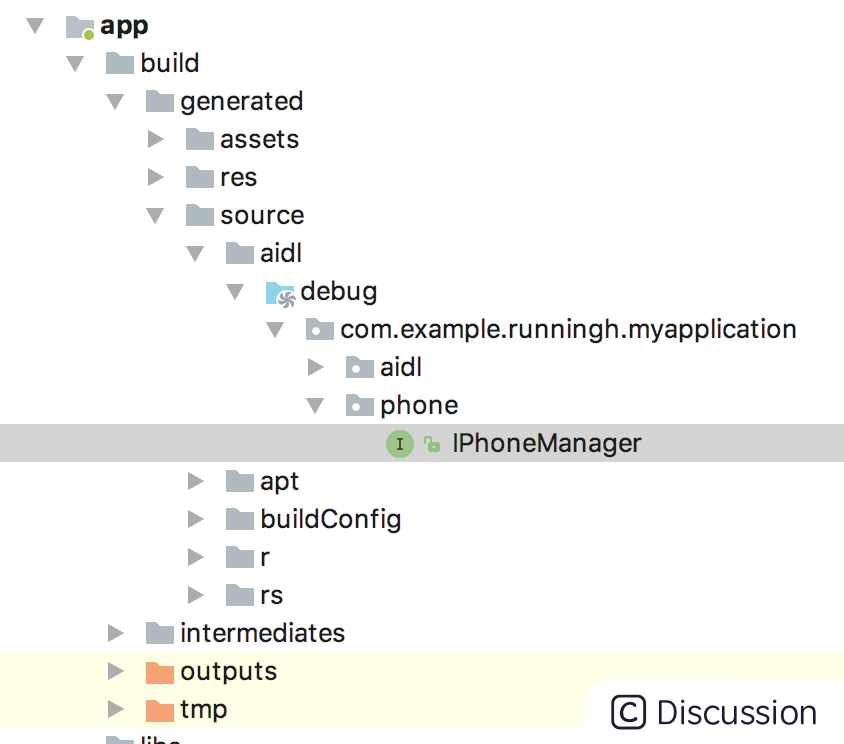Click the phone package folder icon
The height and width of the screenshot is (744, 844).
pyautogui.click(x=360, y=405)
